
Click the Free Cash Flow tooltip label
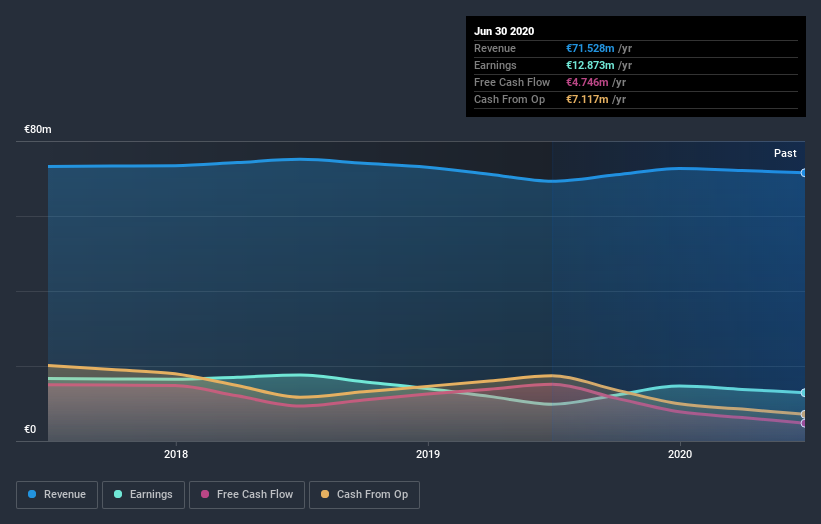[x=512, y=83]
